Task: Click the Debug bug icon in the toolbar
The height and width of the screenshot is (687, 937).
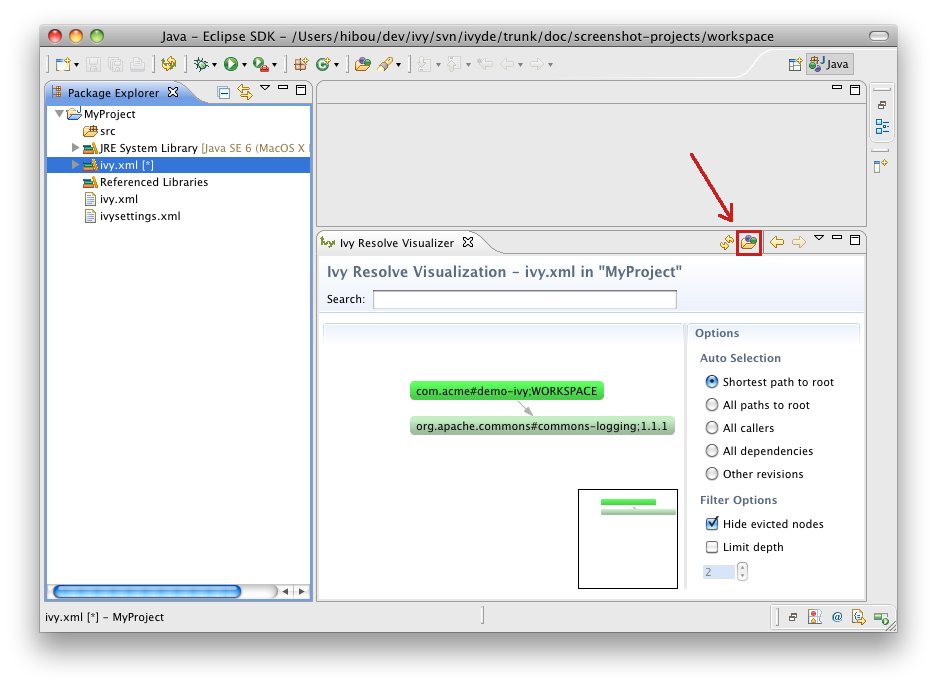Action: click(201, 64)
